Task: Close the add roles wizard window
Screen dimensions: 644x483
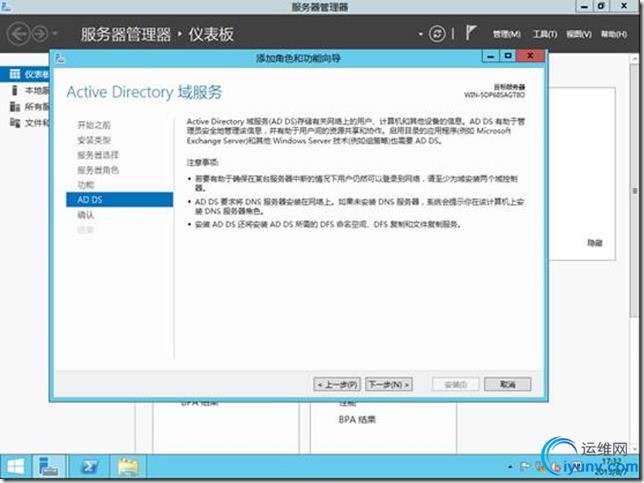Action: (x=530, y=56)
